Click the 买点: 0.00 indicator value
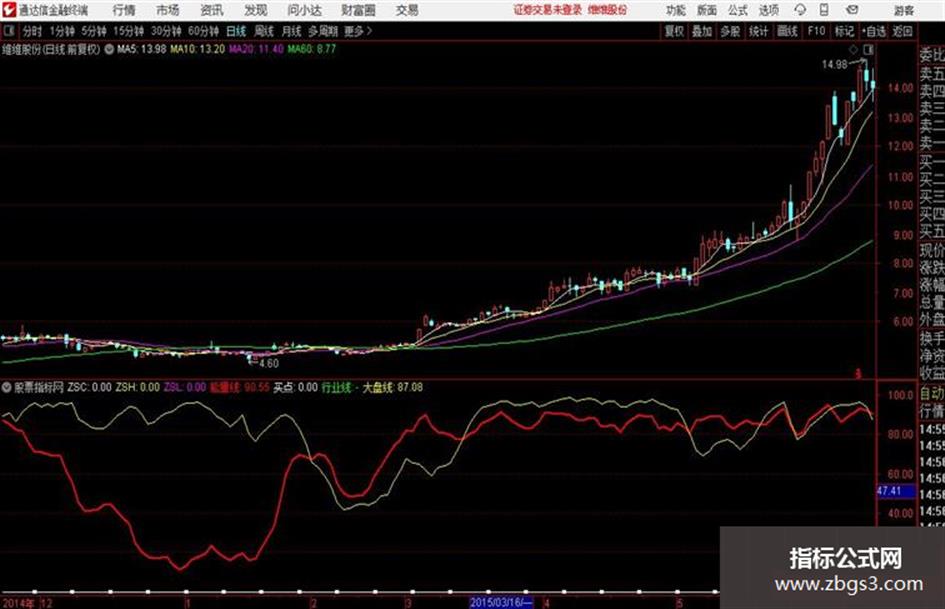Image resolution: width=945 pixels, height=609 pixels. [x=295, y=387]
